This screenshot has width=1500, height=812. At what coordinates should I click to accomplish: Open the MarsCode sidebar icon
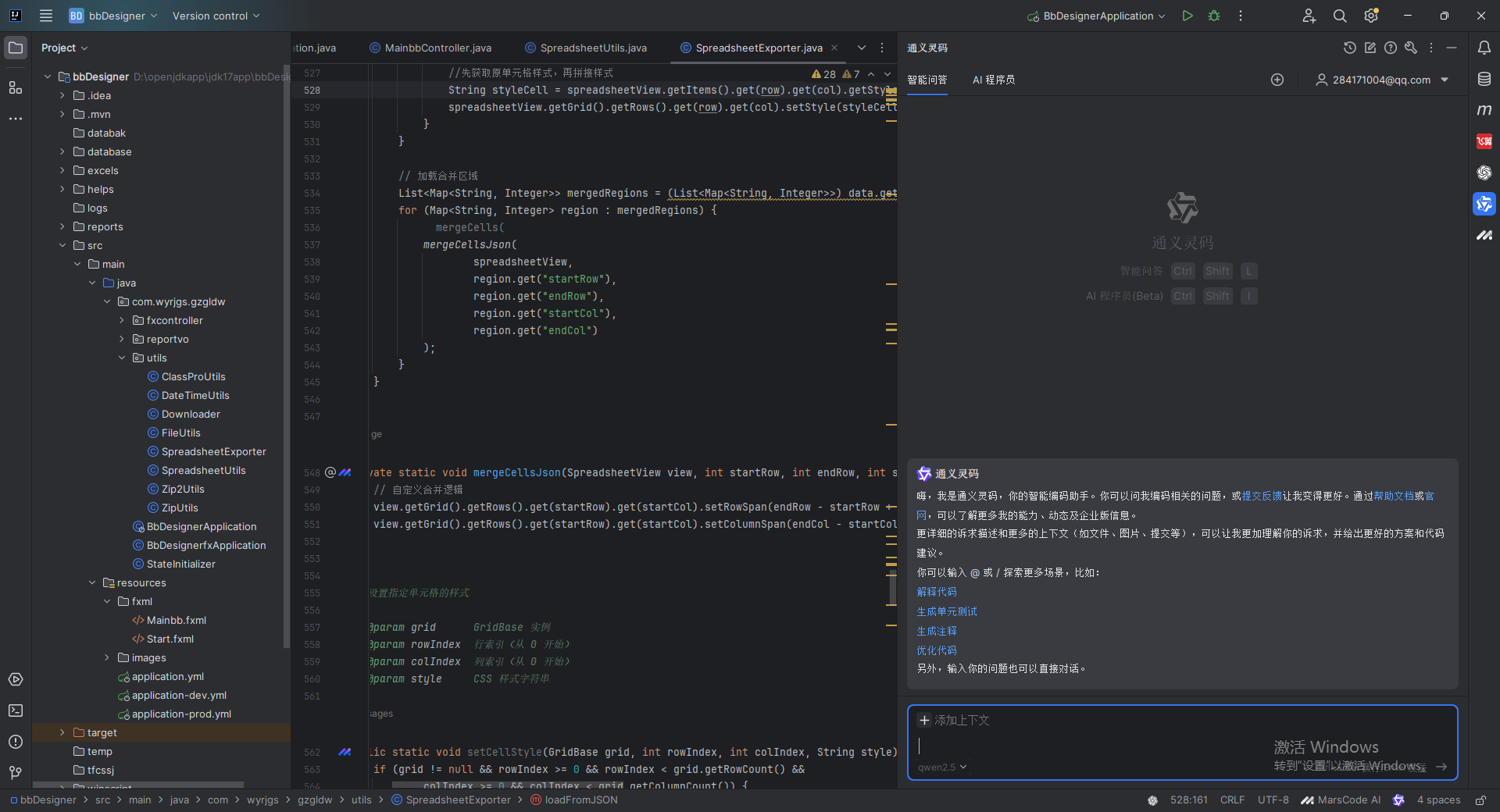pyautogui.click(x=1484, y=235)
